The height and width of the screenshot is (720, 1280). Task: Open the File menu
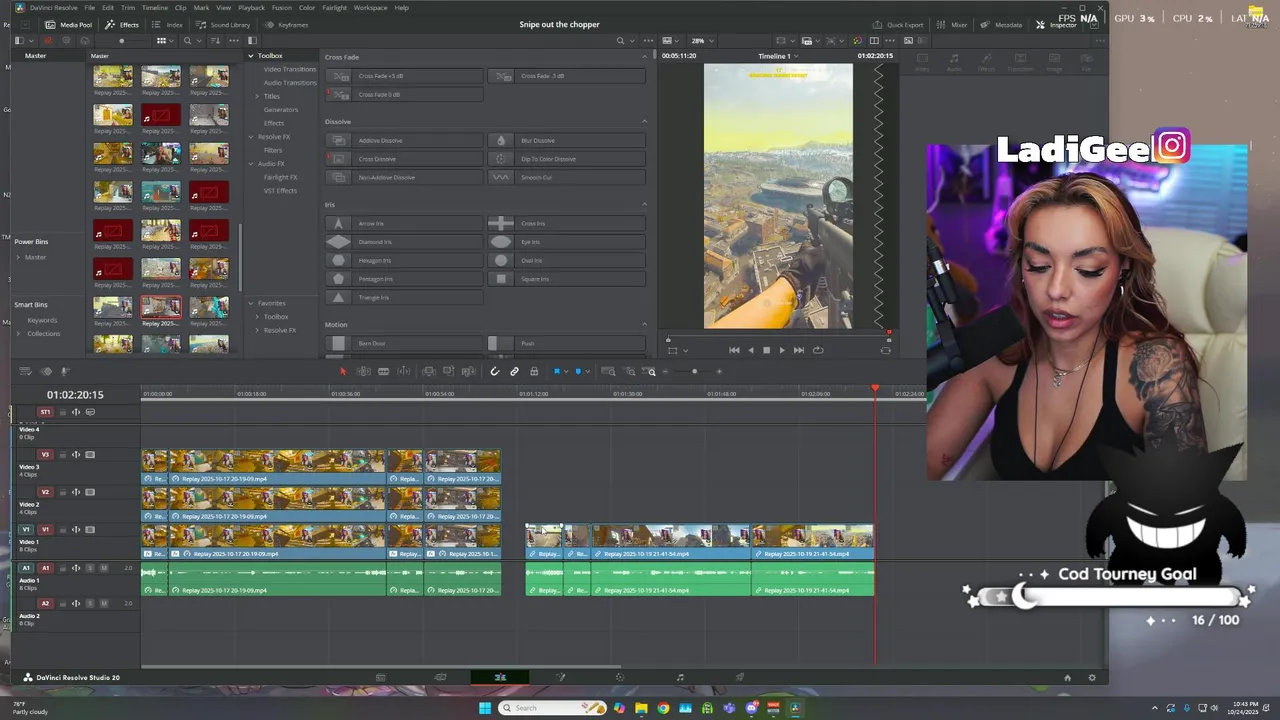coord(89,7)
